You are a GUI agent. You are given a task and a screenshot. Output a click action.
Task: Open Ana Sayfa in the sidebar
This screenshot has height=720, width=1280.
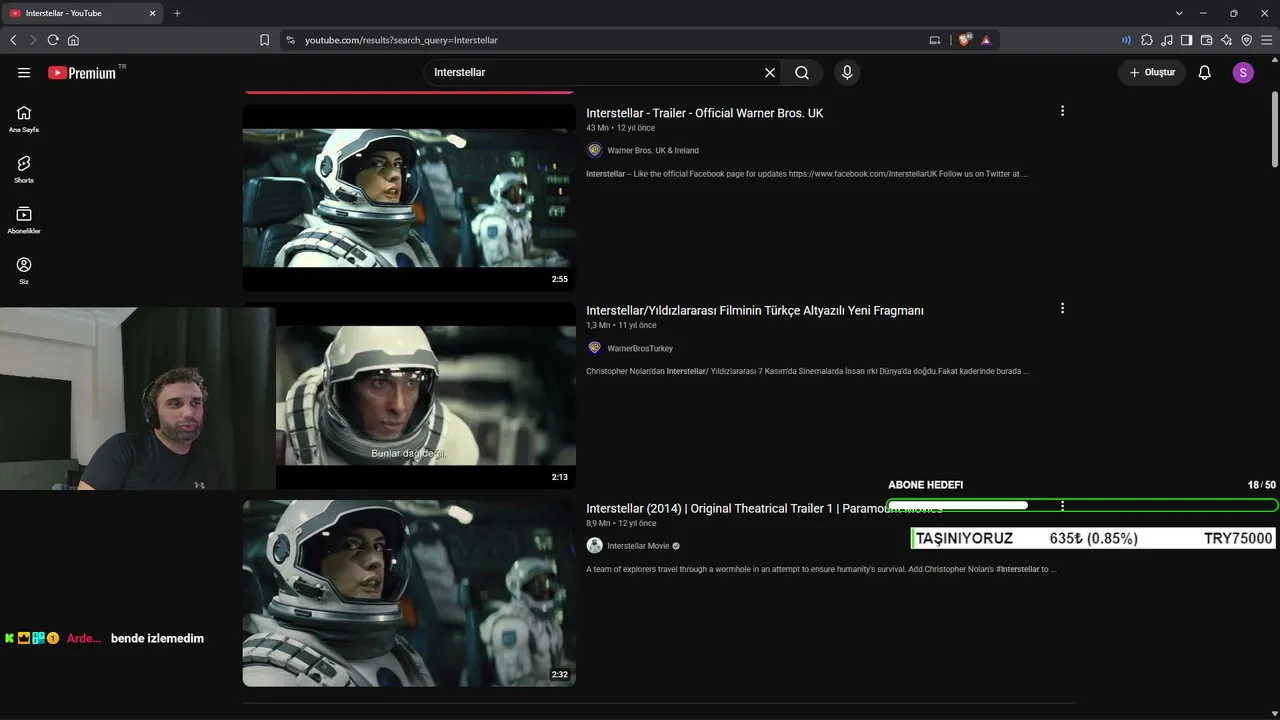24,119
